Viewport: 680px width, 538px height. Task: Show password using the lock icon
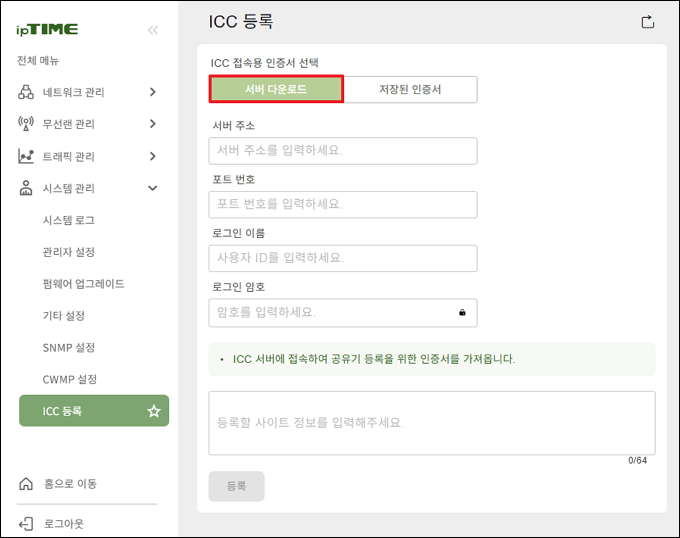click(x=462, y=313)
